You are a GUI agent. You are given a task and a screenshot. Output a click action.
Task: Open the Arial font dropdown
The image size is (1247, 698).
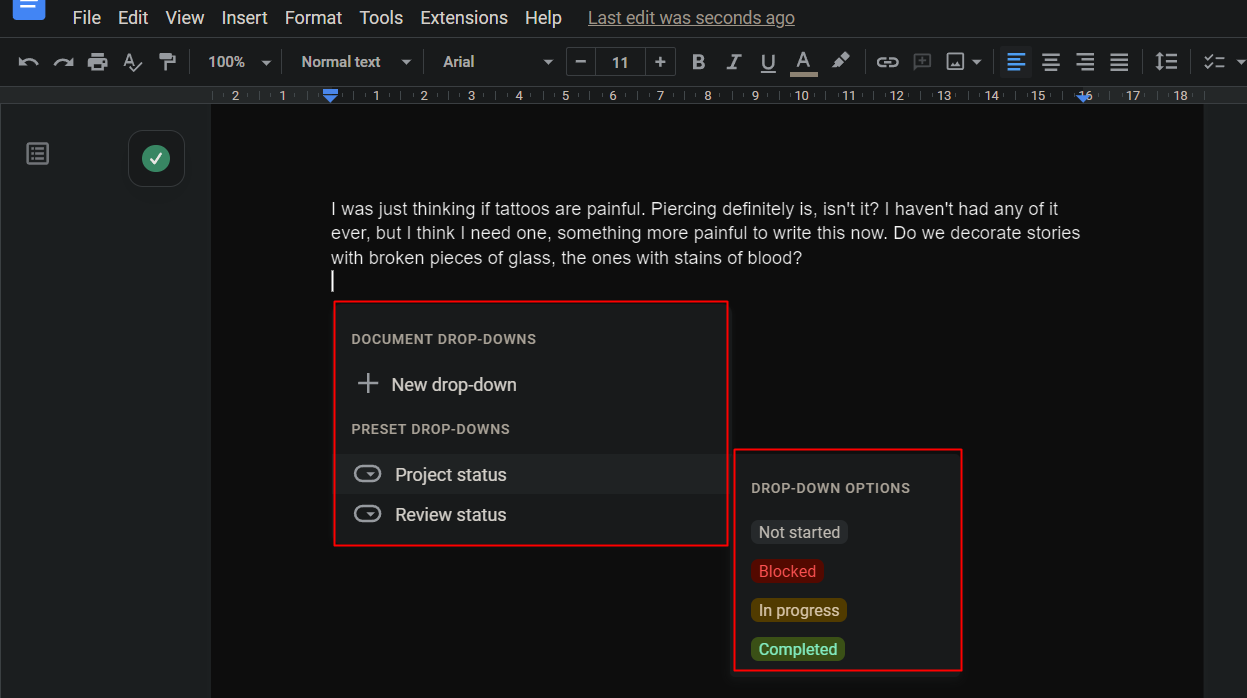point(497,62)
